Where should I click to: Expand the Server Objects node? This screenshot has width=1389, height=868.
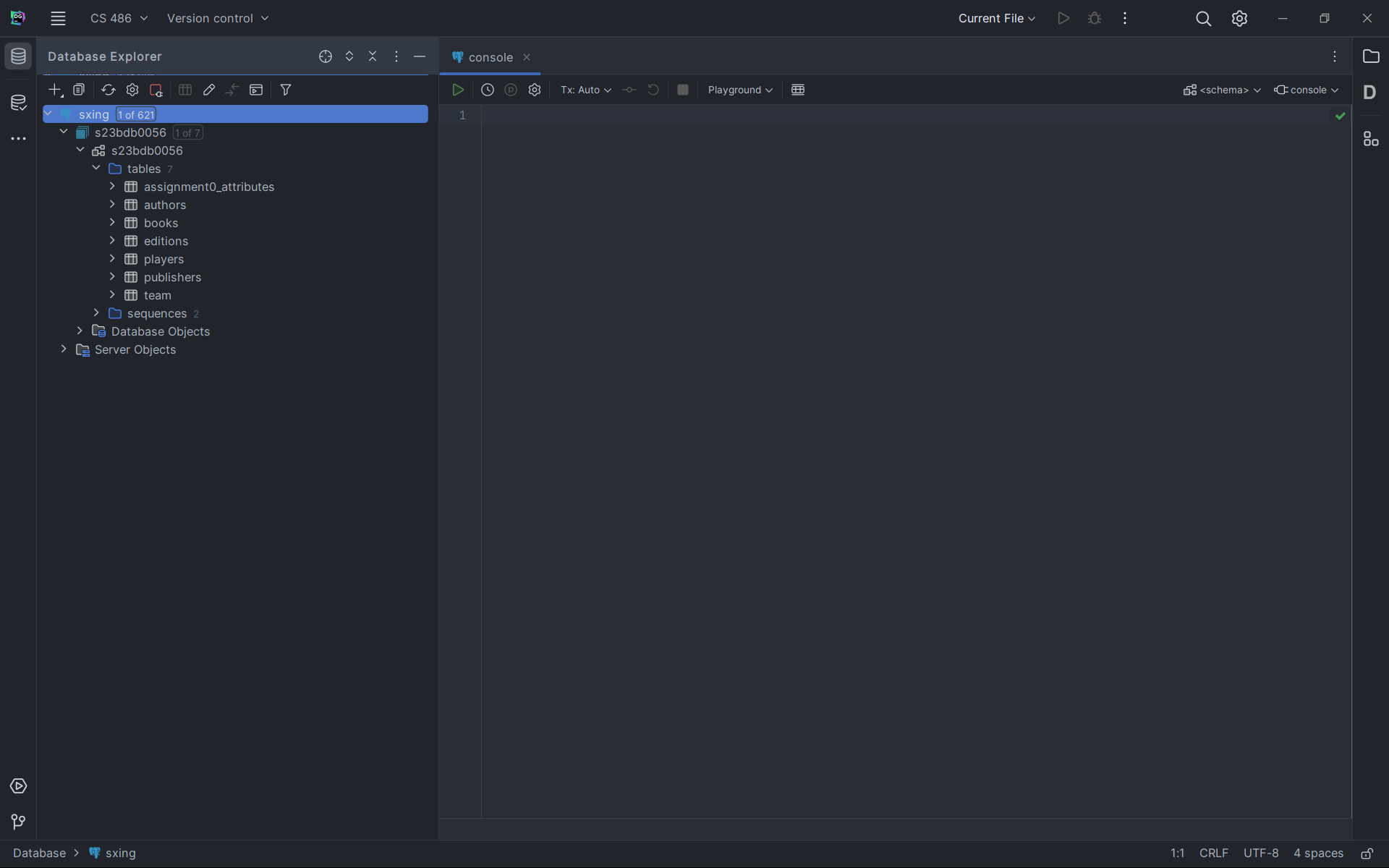pyautogui.click(x=64, y=349)
